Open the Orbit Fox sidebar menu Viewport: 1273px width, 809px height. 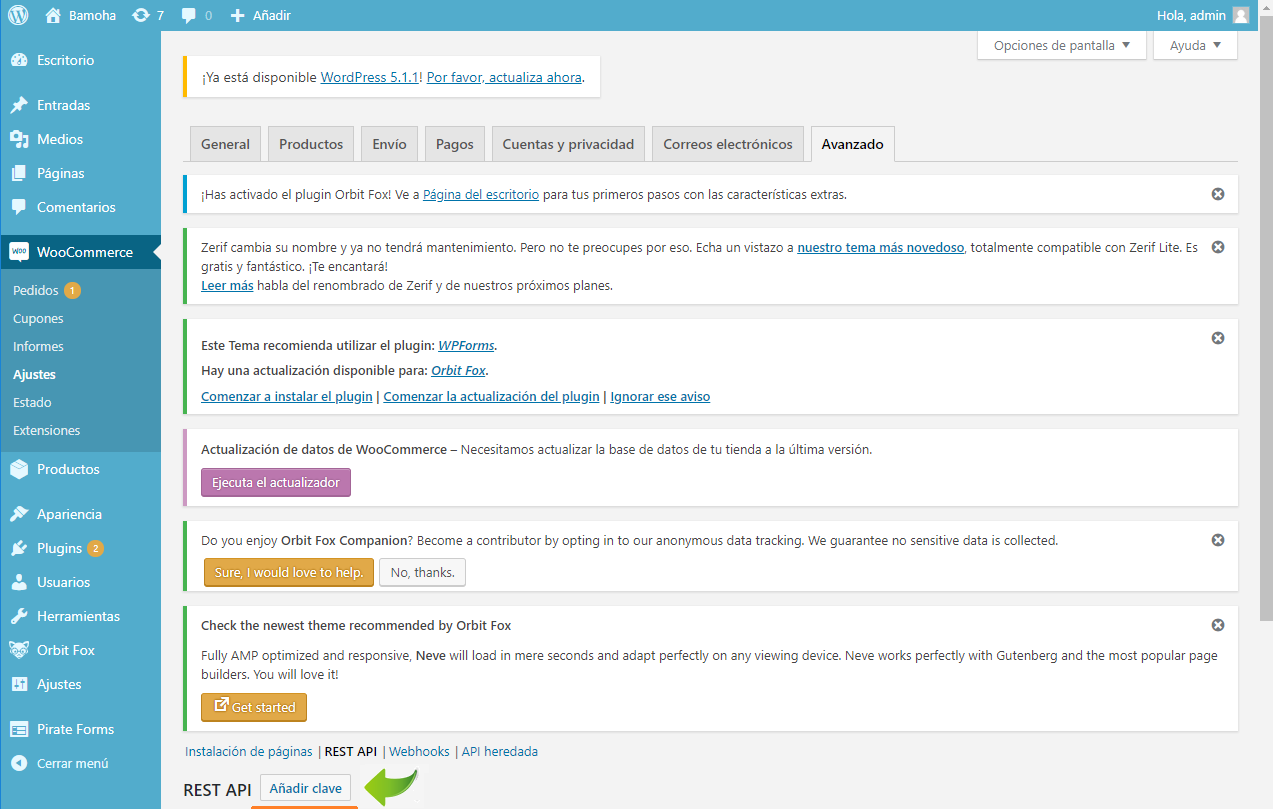(65, 650)
